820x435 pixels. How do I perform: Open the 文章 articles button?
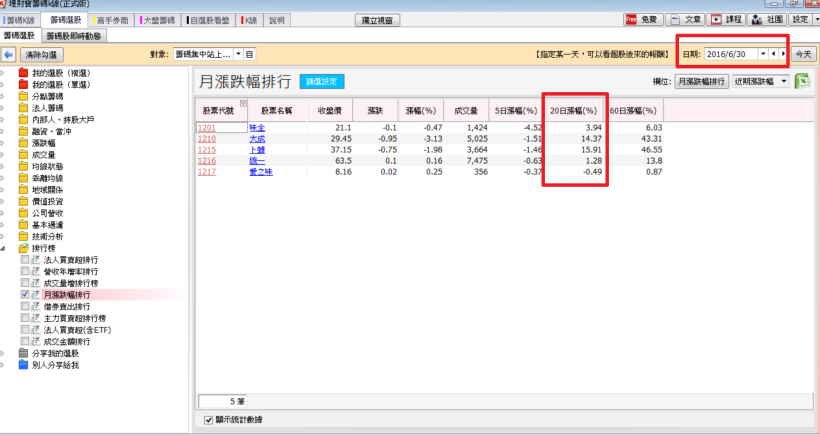click(x=686, y=19)
